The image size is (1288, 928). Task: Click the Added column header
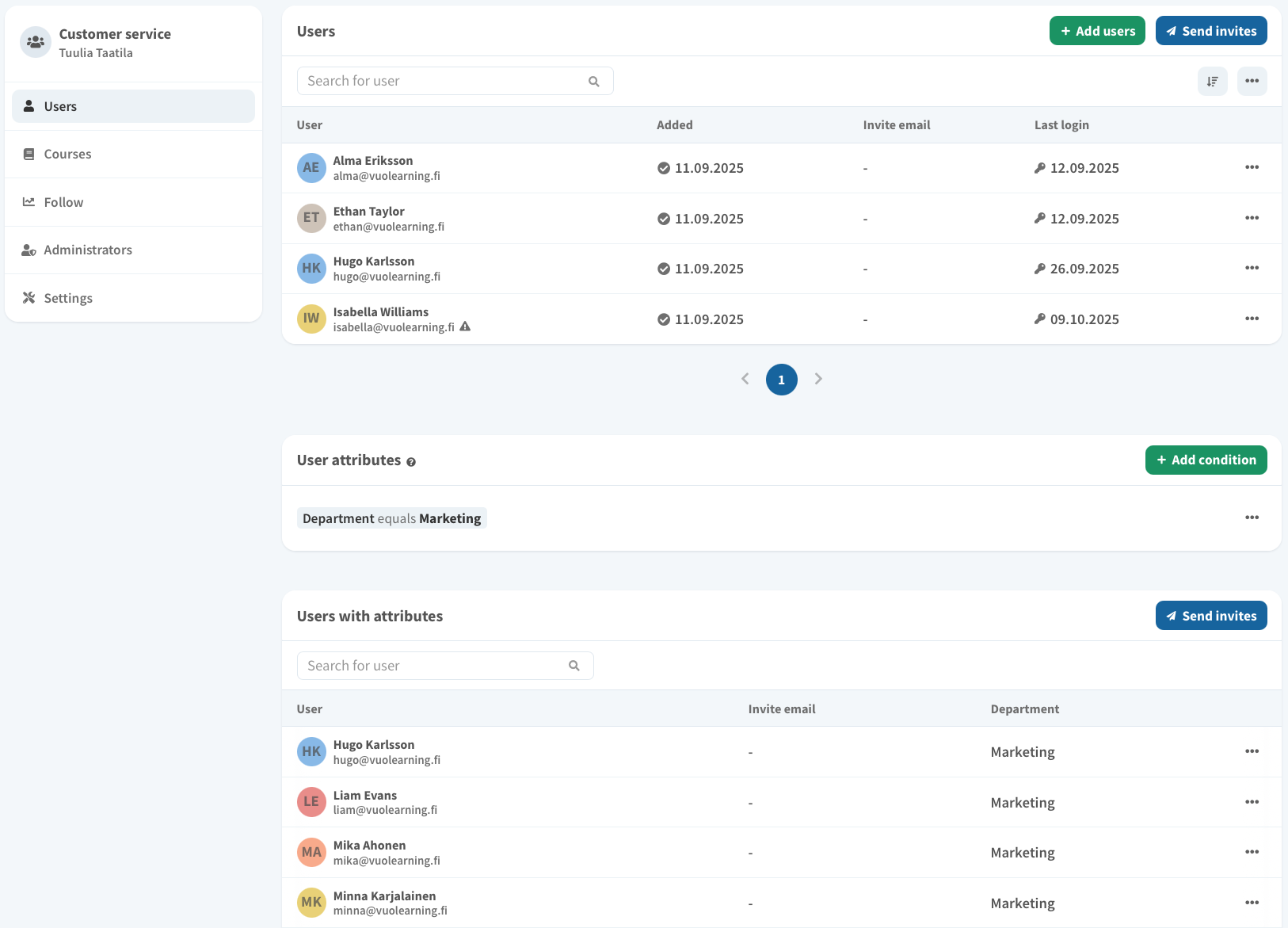(675, 125)
